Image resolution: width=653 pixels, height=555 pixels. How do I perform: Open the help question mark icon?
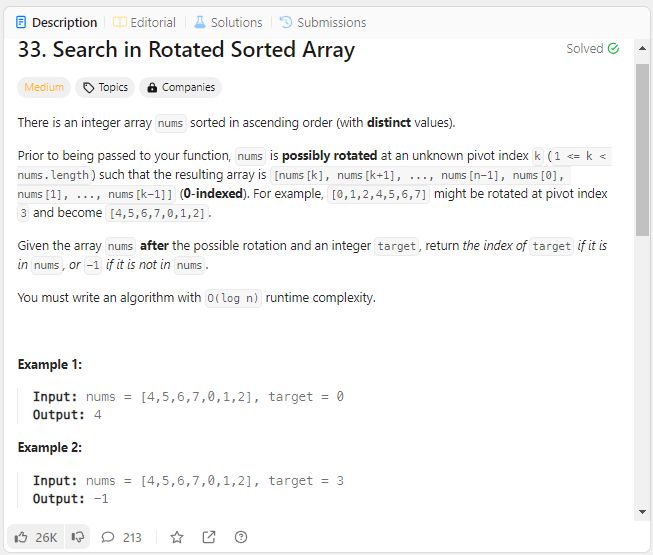point(241,537)
